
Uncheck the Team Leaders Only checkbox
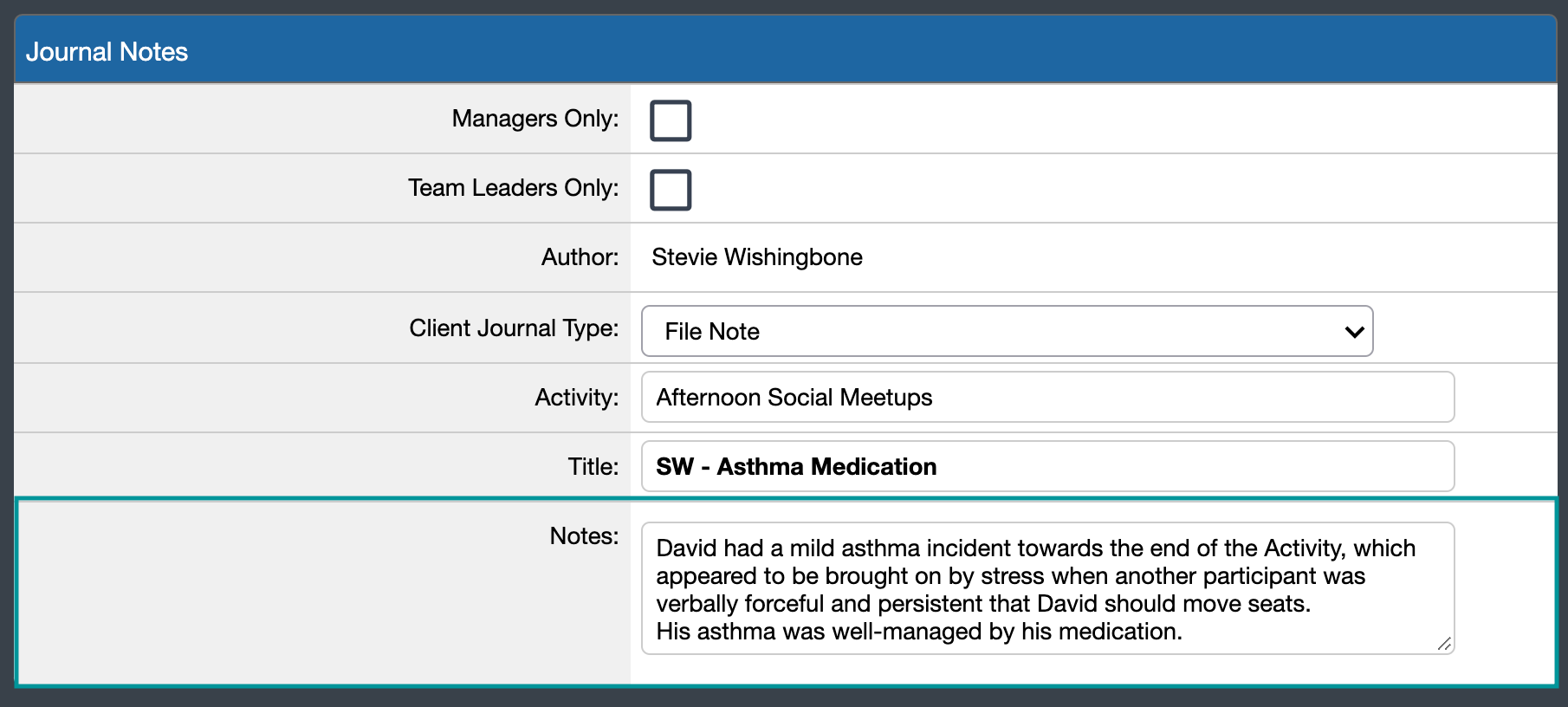pyautogui.click(x=670, y=189)
